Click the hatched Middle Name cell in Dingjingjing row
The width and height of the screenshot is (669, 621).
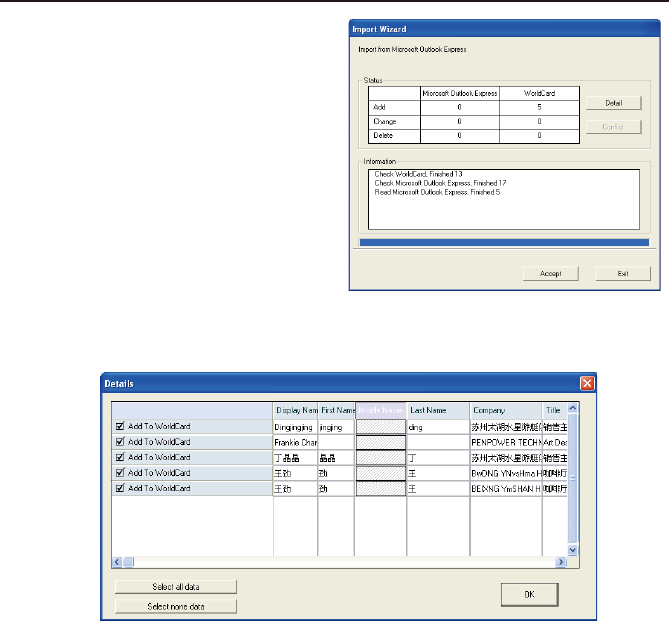coord(381,427)
